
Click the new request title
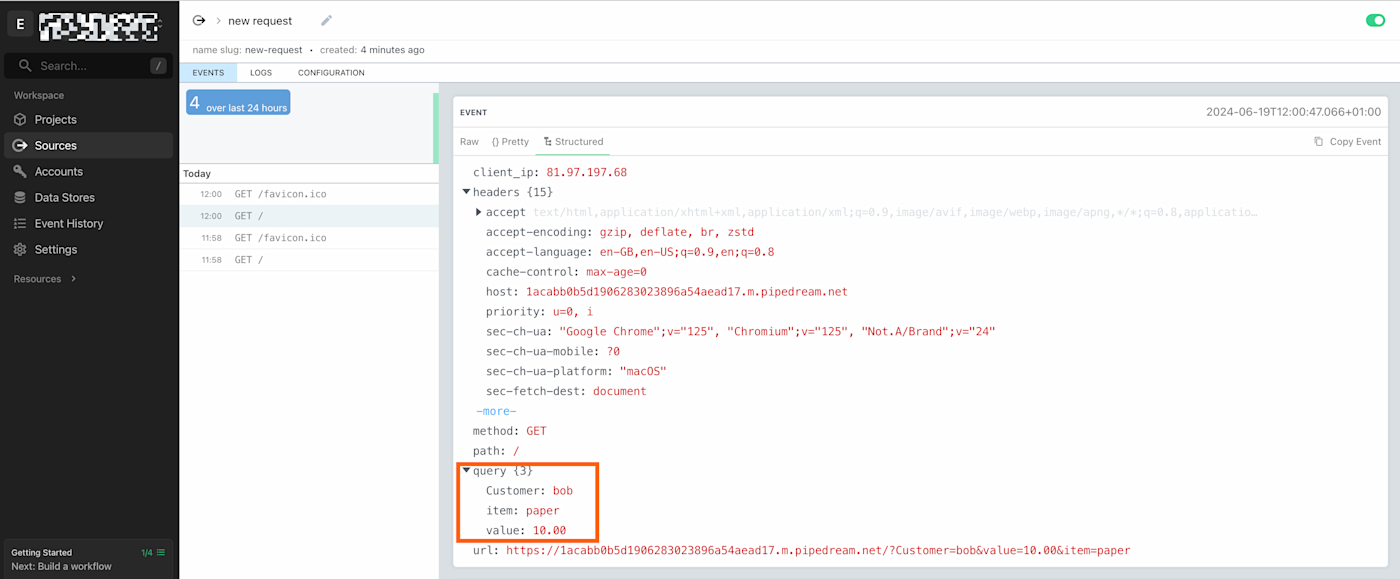(260, 20)
